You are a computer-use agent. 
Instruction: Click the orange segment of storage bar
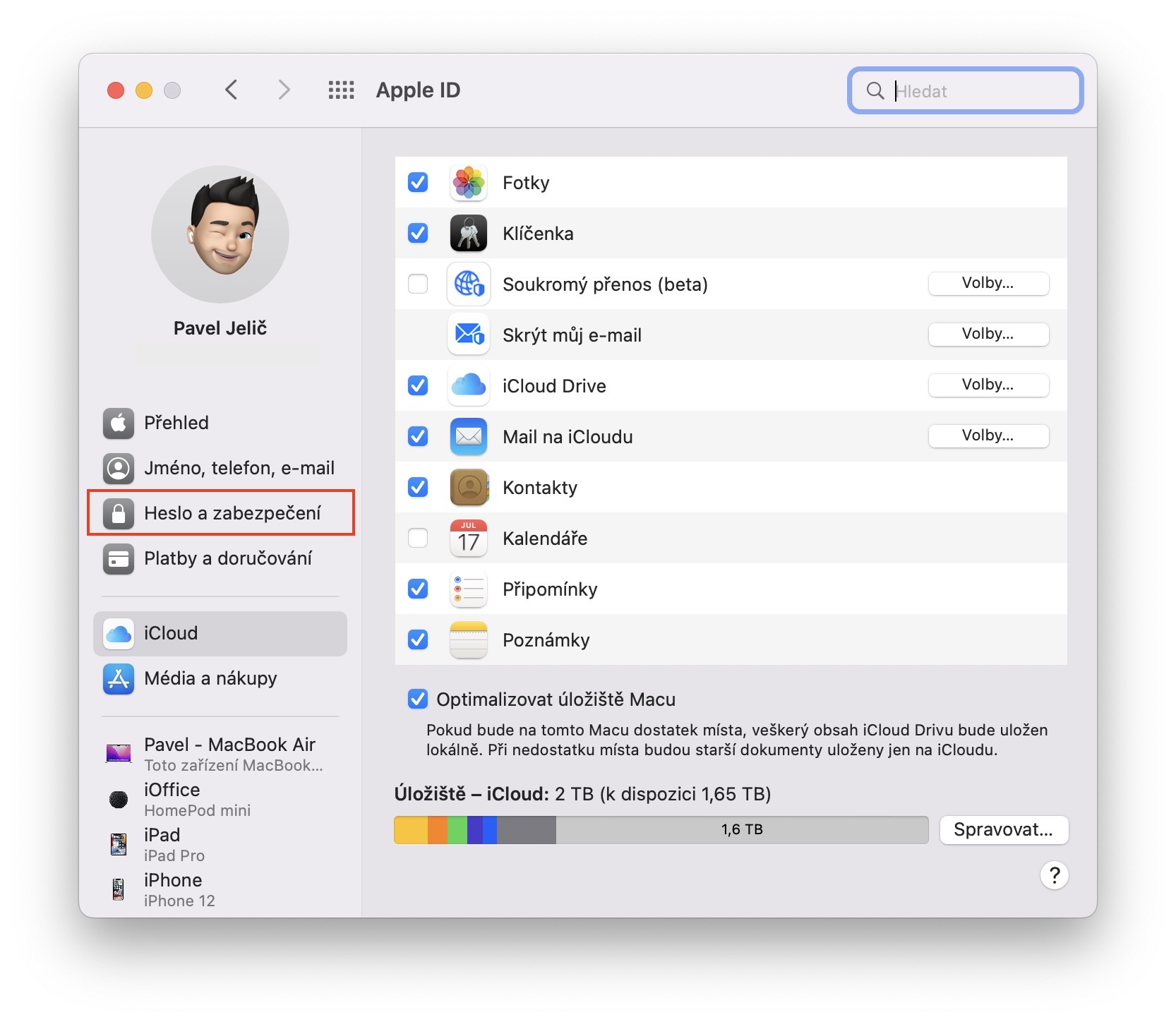tap(438, 830)
